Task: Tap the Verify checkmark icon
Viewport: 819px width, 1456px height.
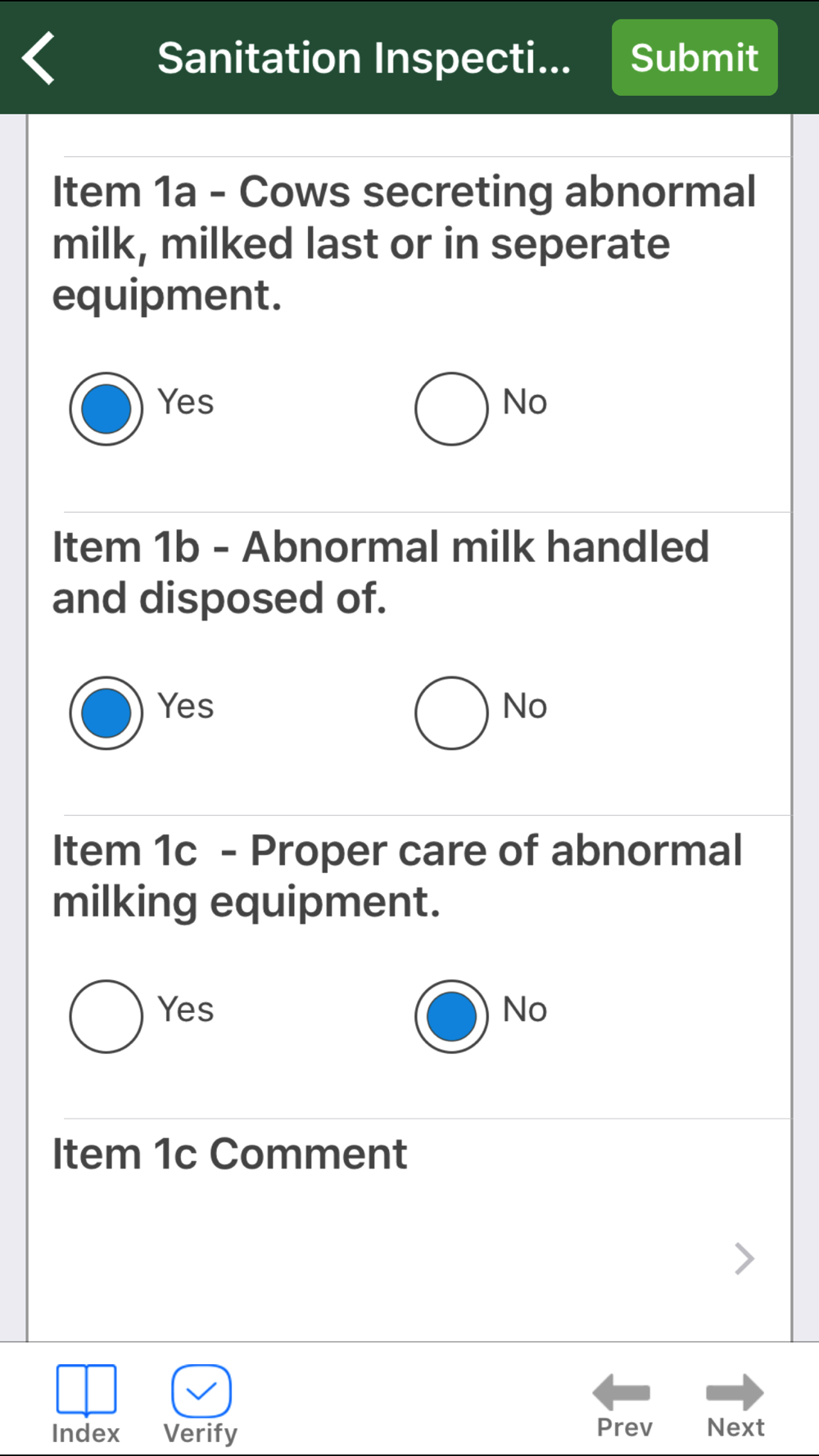Action: point(201,1390)
